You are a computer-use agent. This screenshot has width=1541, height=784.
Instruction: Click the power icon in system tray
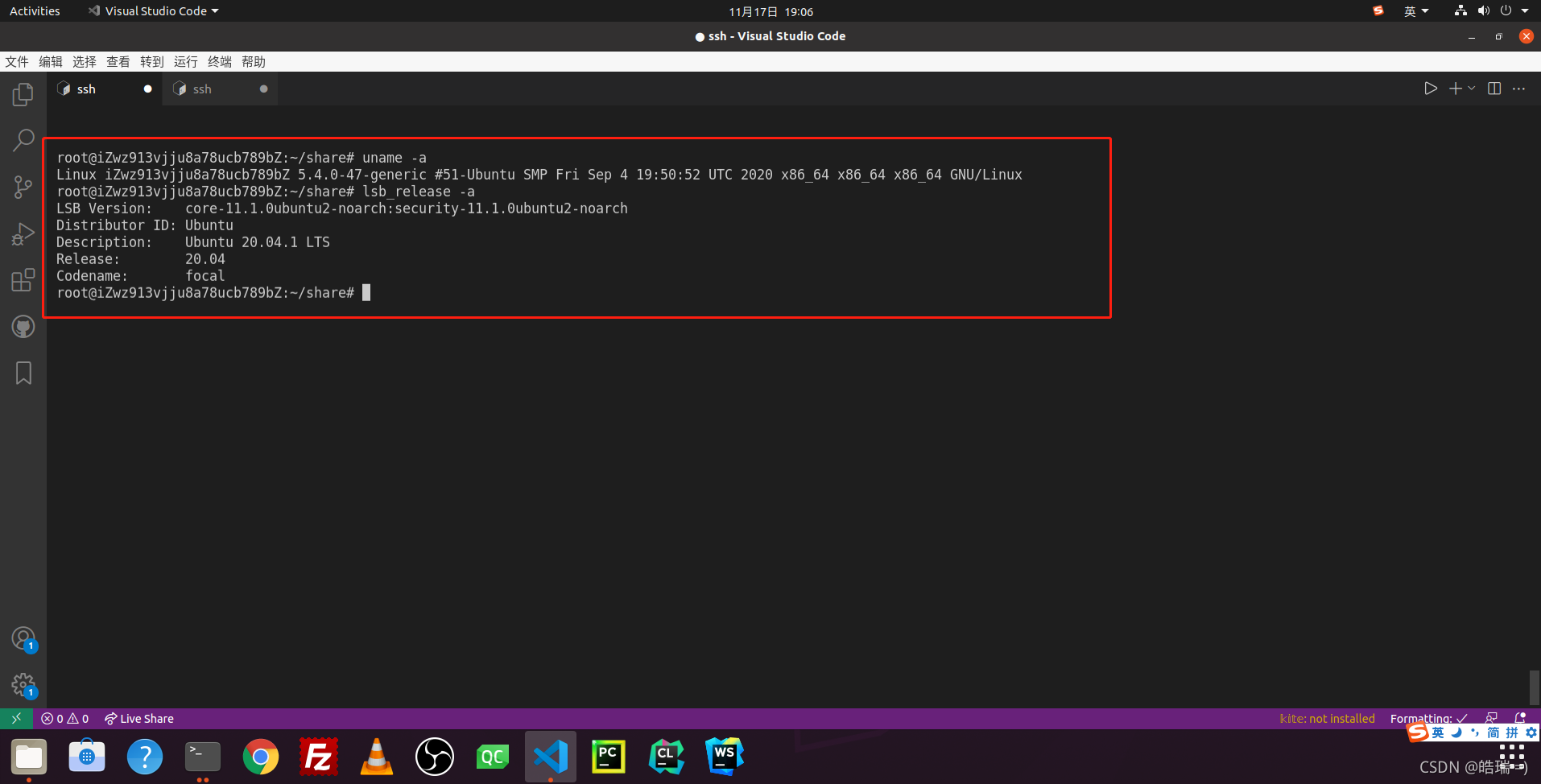pos(1506,11)
